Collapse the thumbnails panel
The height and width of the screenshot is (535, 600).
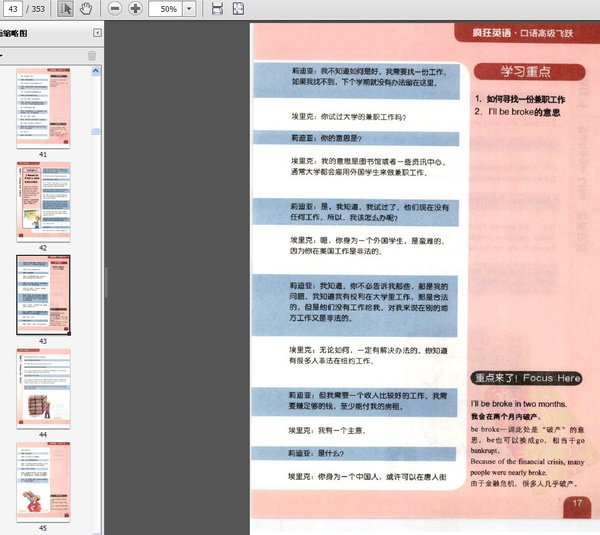click(x=97, y=33)
